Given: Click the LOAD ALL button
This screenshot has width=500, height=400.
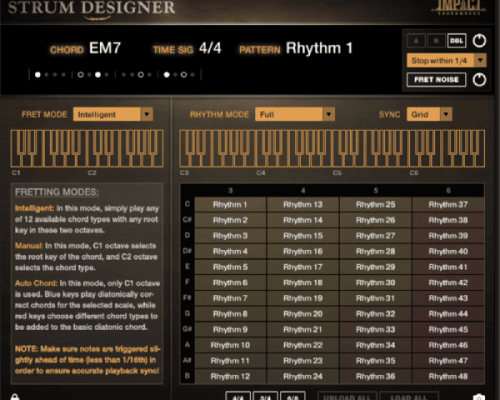Looking at the screenshot, I should pyautogui.click(x=409, y=396).
